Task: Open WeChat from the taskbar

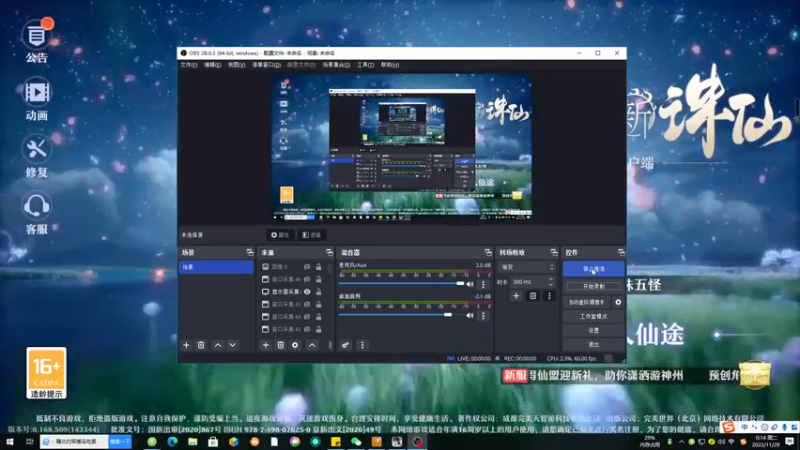Action: point(356,442)
